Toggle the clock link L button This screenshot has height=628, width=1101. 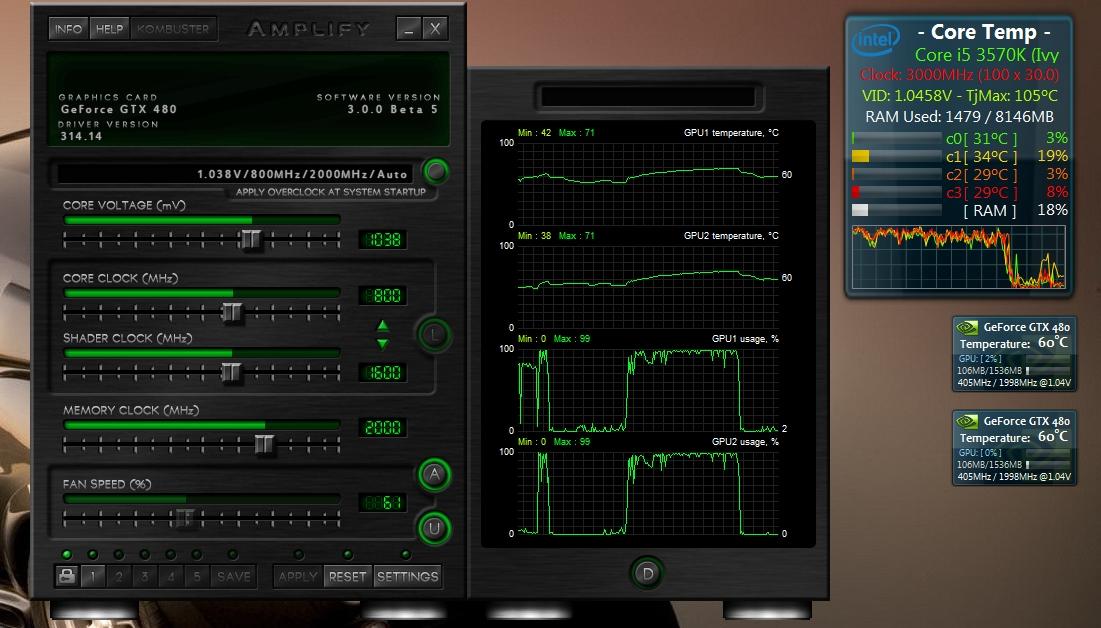[x=434, y=335]
